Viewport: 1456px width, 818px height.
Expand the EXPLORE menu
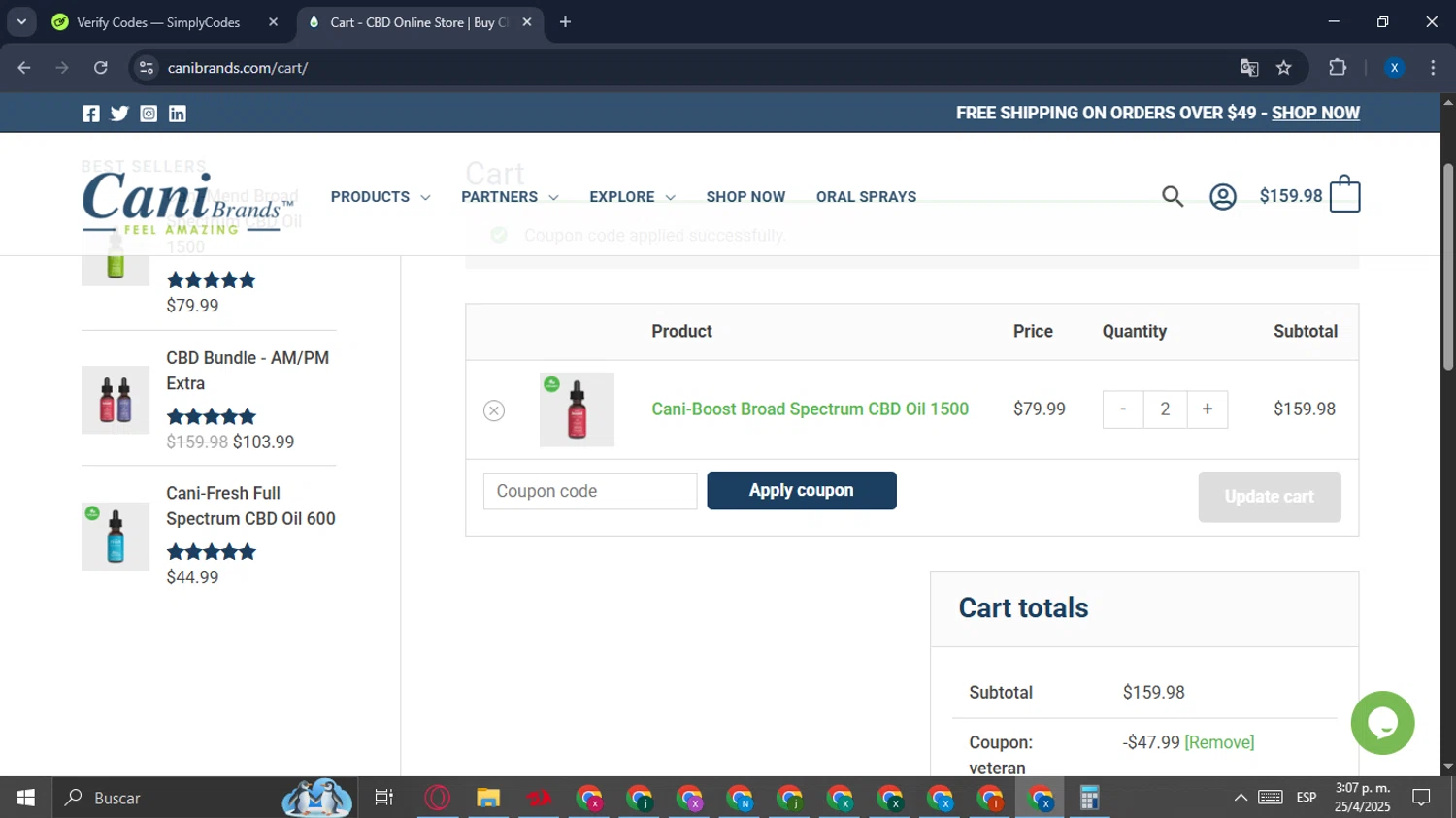pos(632,197)
